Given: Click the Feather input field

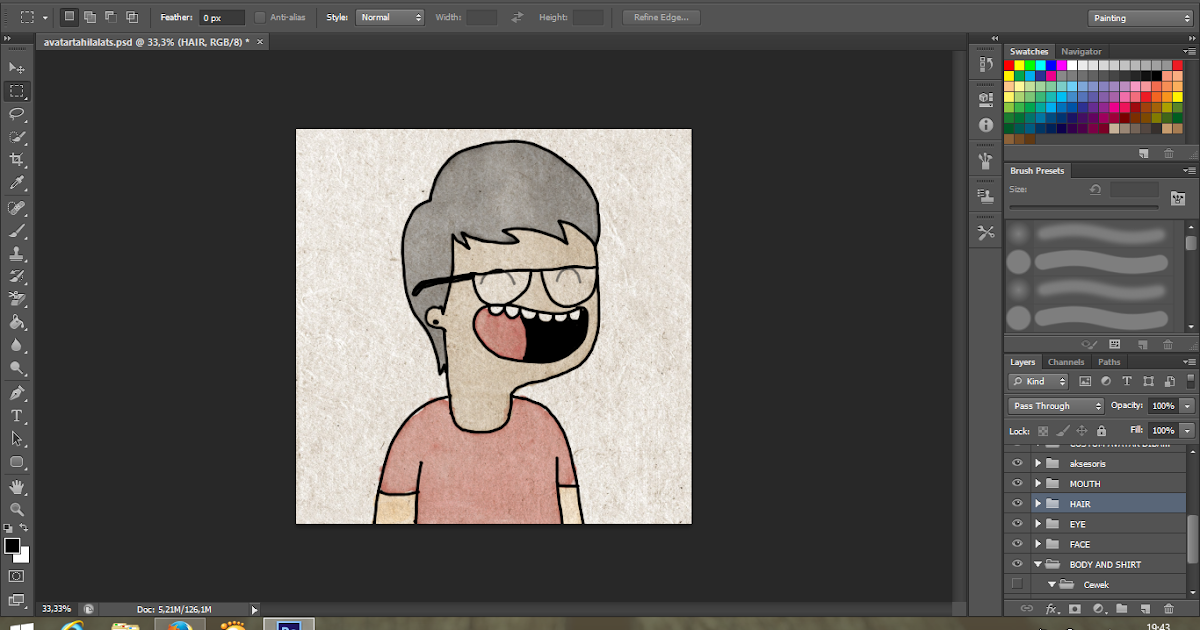Looking at the screenshot, I should coord(221,17).
